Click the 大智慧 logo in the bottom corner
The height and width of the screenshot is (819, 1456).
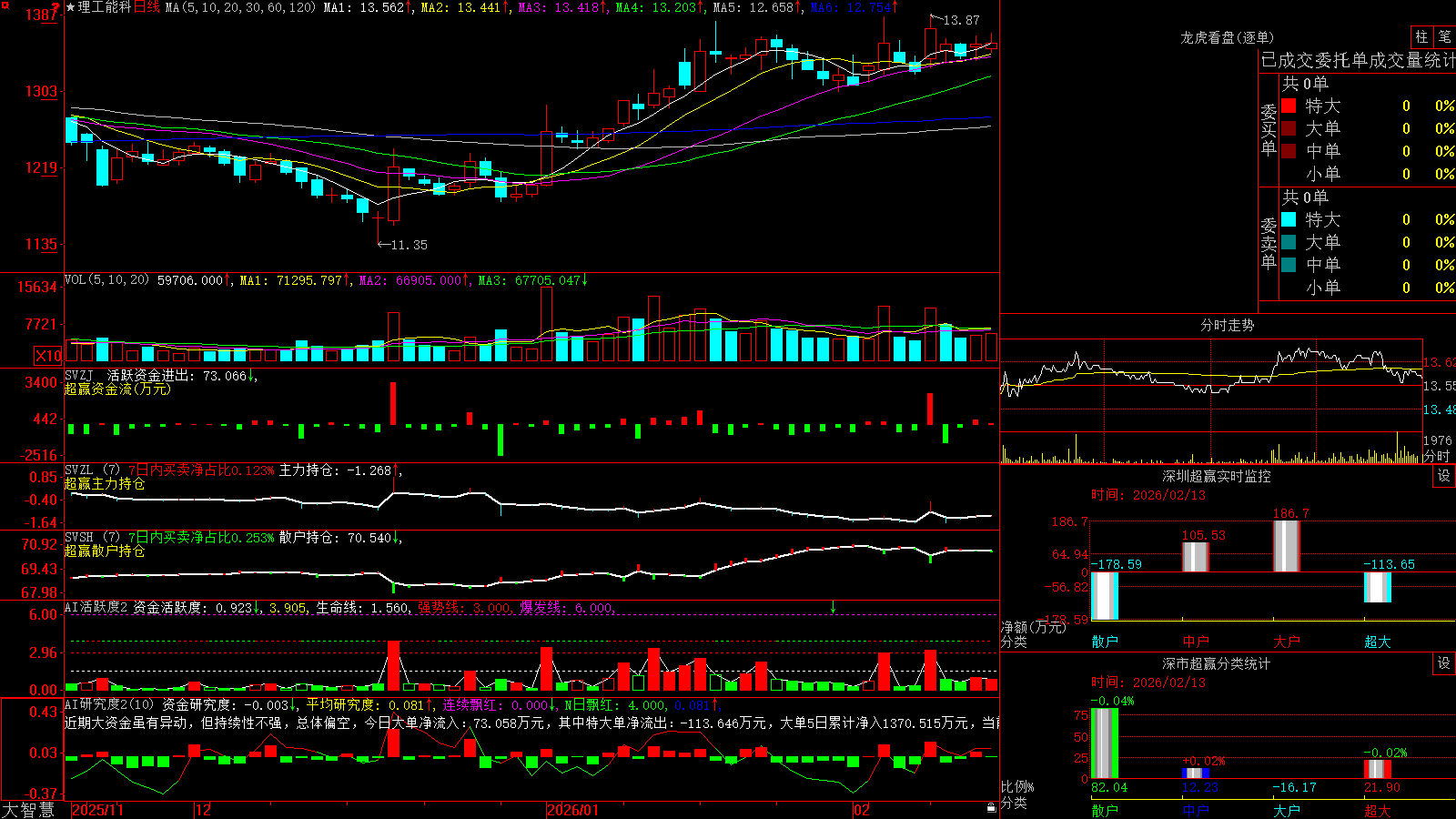click(x=28, y=810)
